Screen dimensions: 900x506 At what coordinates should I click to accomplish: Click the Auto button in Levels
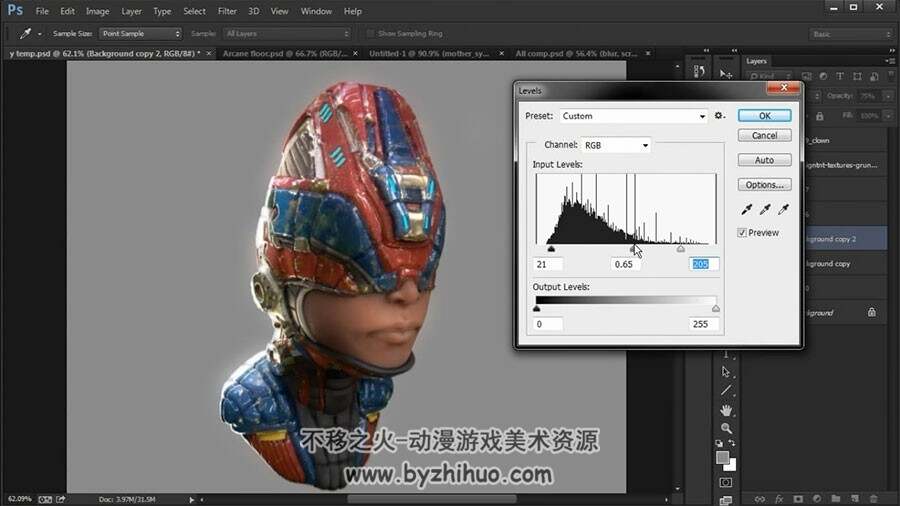click(765, 160)
